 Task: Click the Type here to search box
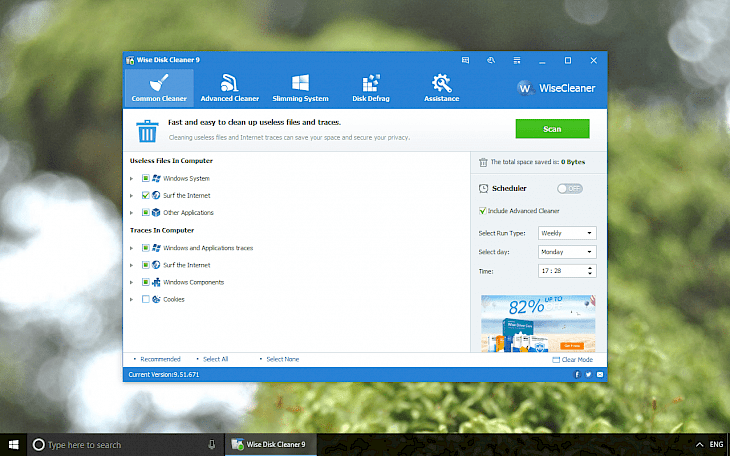(x=126, y=445)
